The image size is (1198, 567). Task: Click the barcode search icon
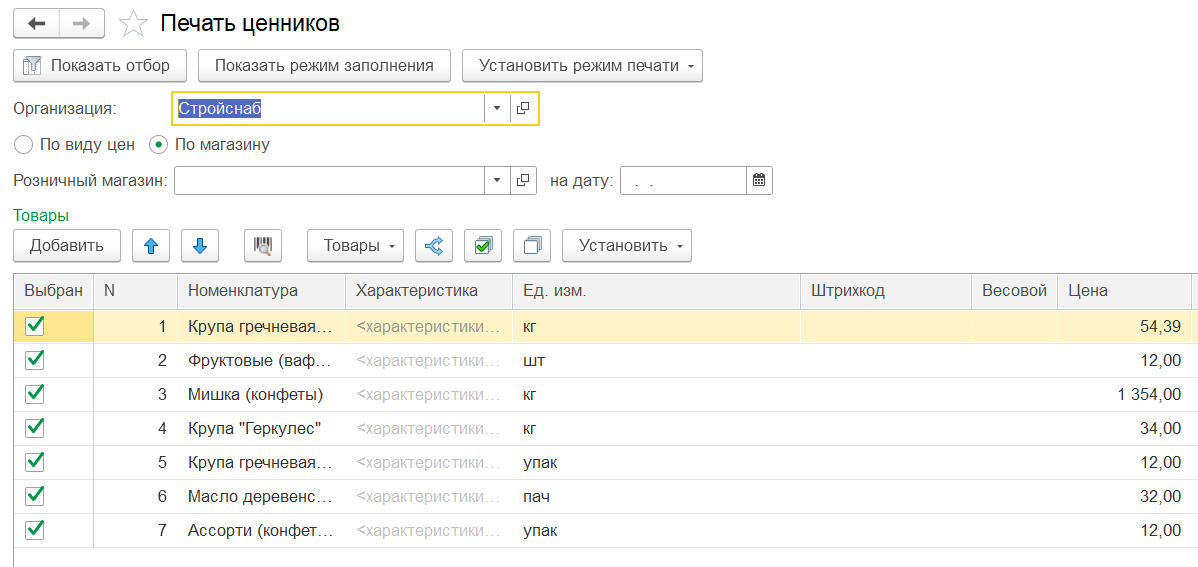coord(263,246)
